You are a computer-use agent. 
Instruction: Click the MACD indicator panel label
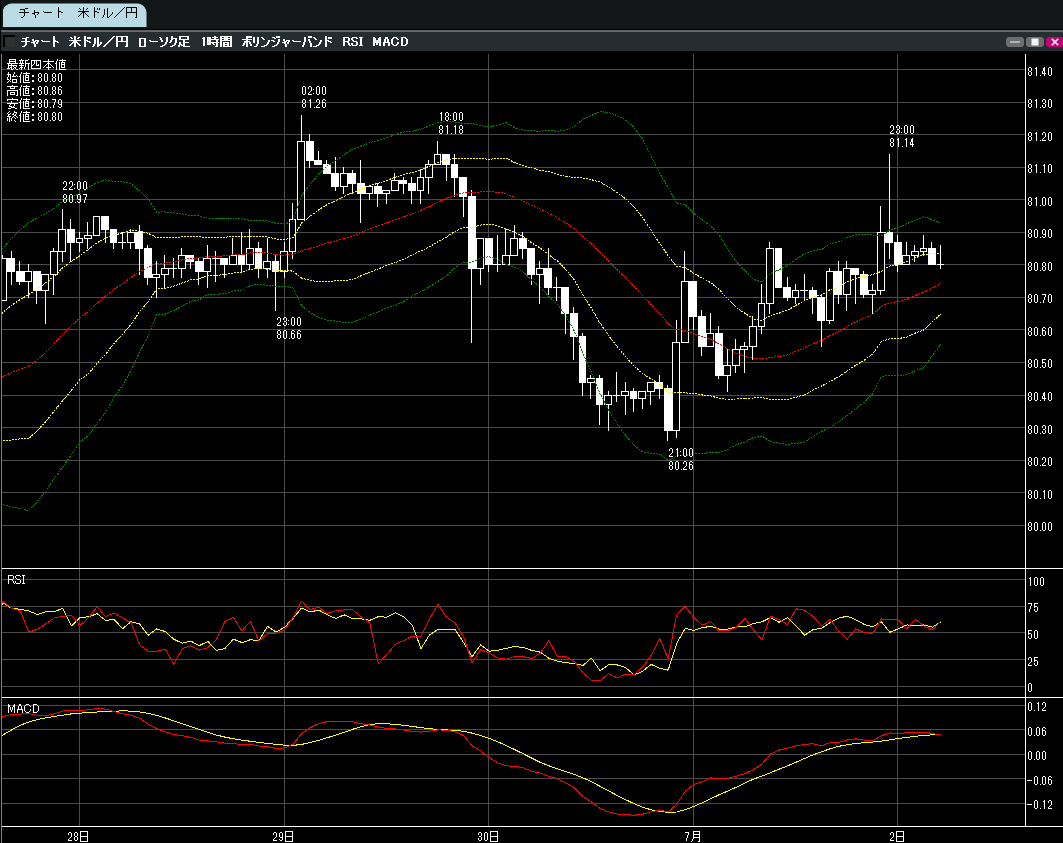23,709
